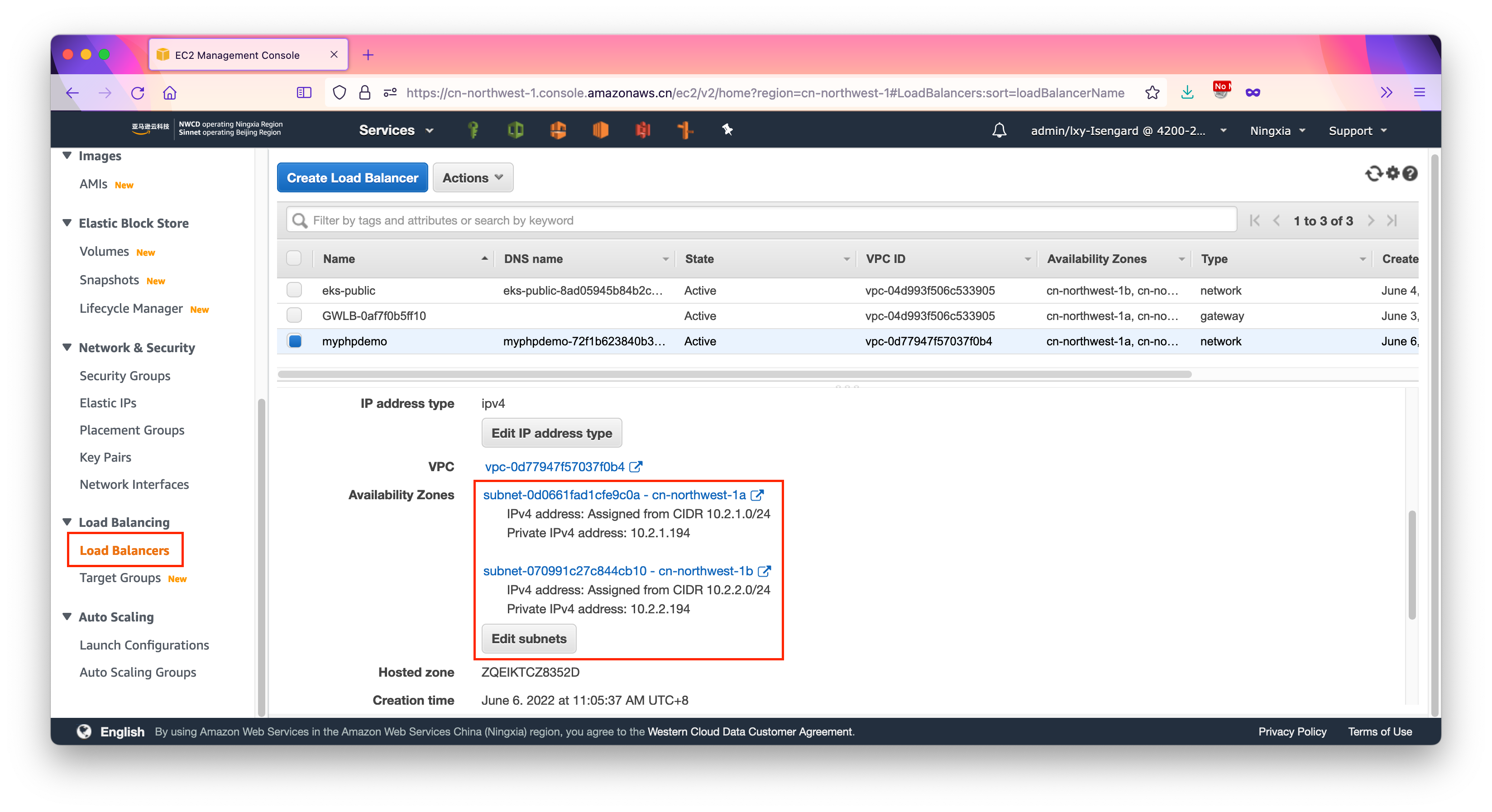Image resolution: width=1492 pixels, height=812 pixels.
Task: Click Edit IP address type button
Action: (551, 433)
